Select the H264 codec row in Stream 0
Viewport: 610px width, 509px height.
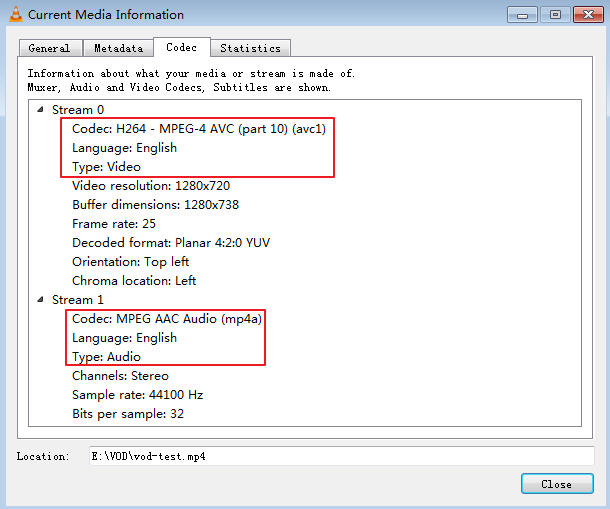[199, 129]
